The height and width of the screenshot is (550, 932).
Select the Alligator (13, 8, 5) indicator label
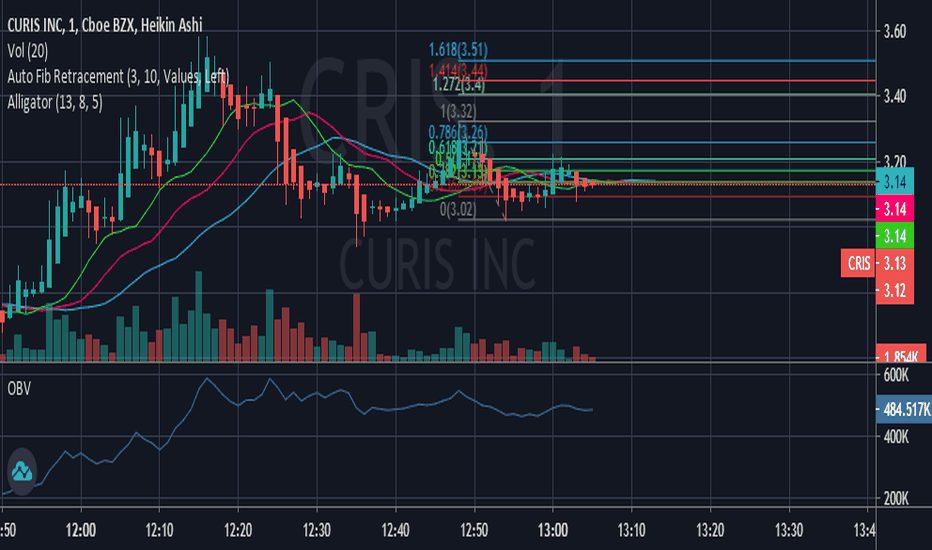[x=55, y=102]
